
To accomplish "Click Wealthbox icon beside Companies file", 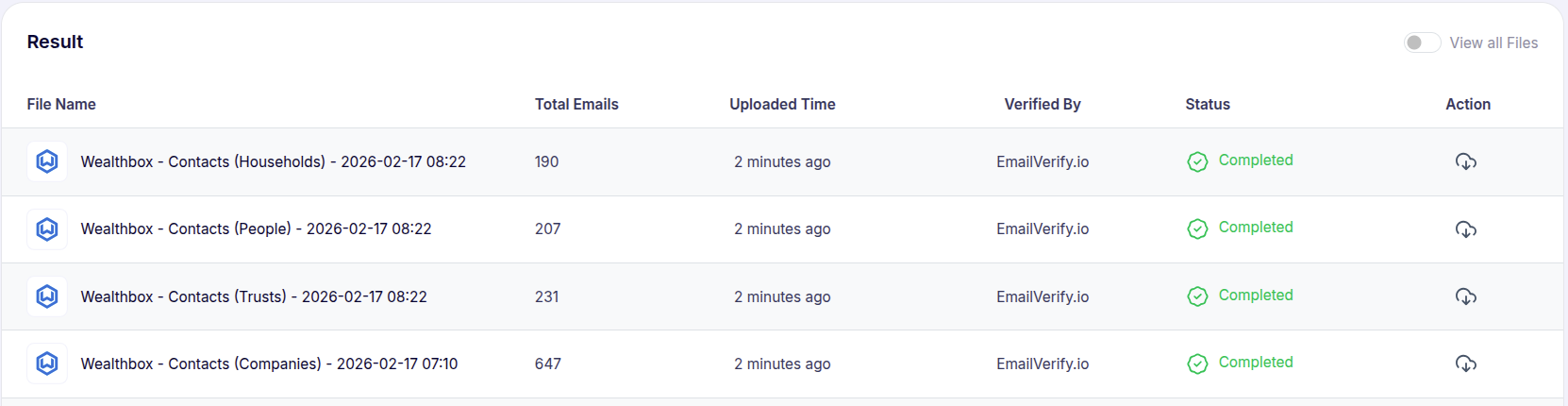I will coord(47,364).
